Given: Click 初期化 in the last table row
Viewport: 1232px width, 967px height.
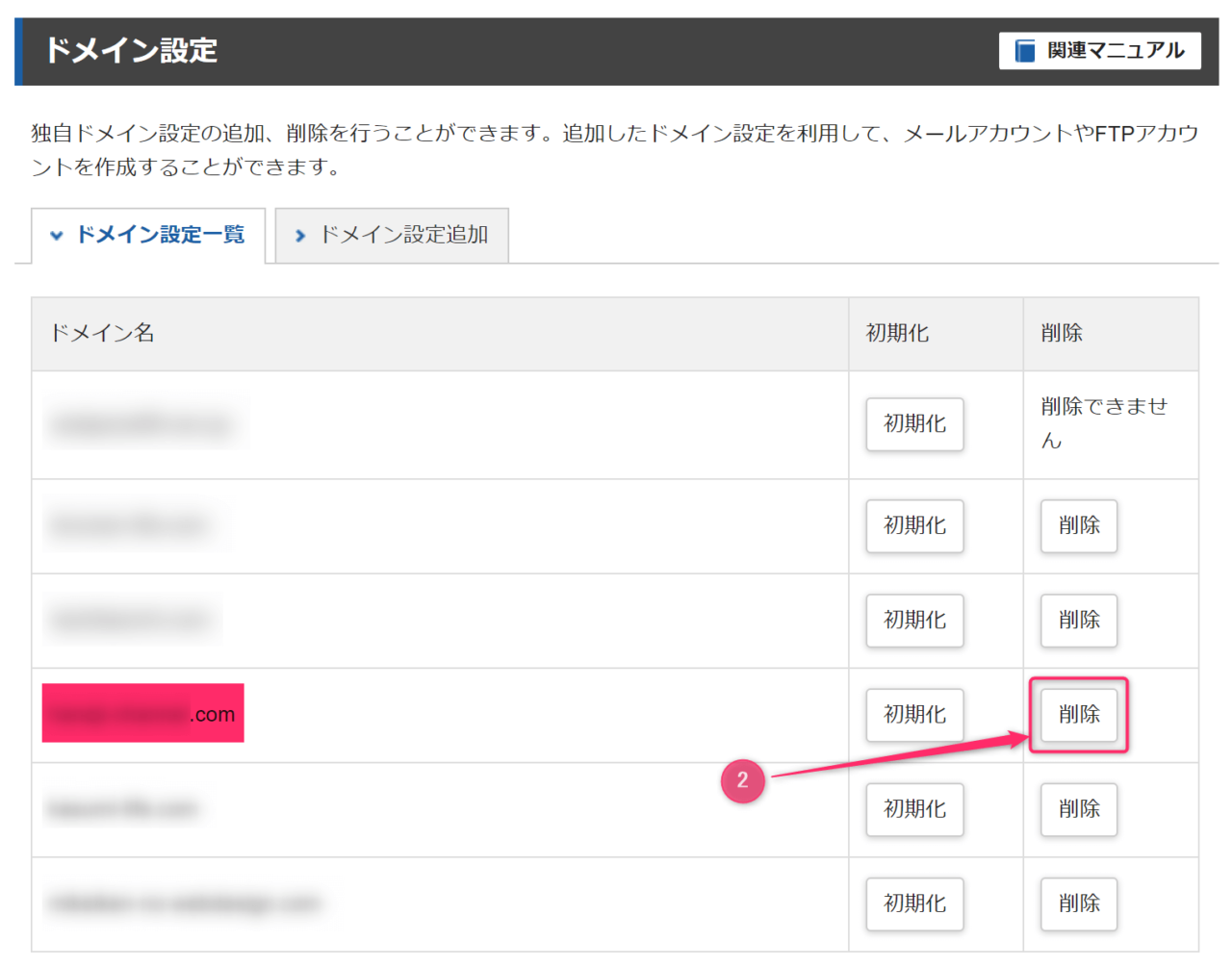Looking at the screenshot, I should click(x=914, y=904).
